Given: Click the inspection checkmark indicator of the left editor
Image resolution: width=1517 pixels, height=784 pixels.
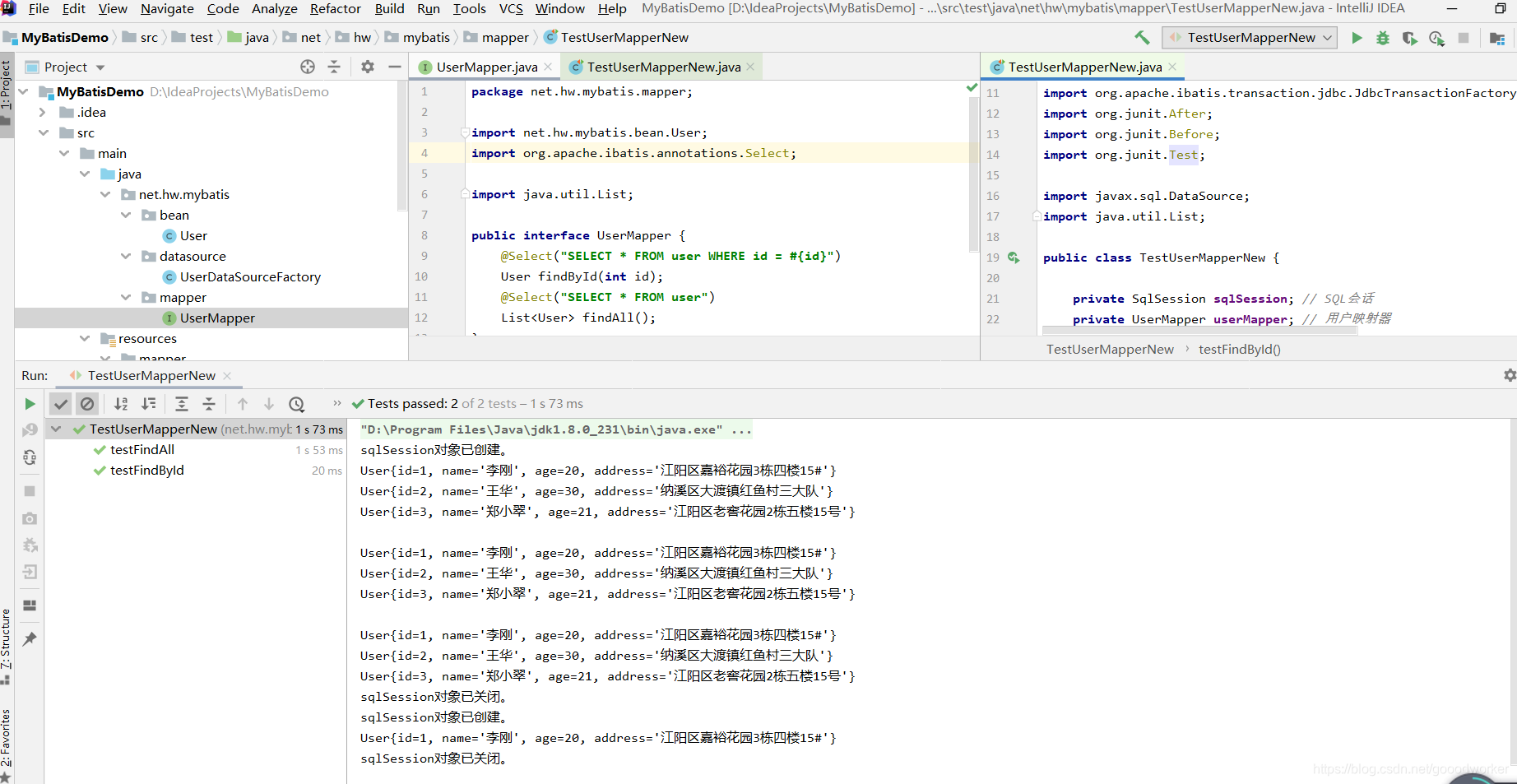Looking at the screenshot, I should tap(972, 87).
